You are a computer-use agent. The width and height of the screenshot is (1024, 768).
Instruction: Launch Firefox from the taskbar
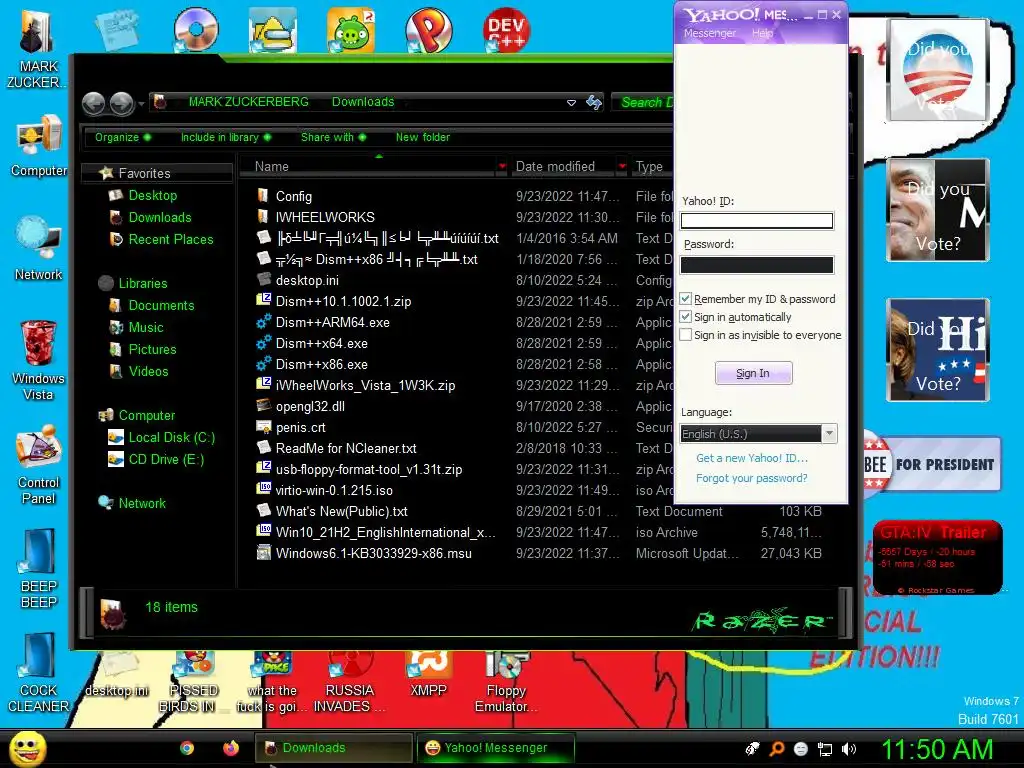pyautogui.click(x=231, y=748)
